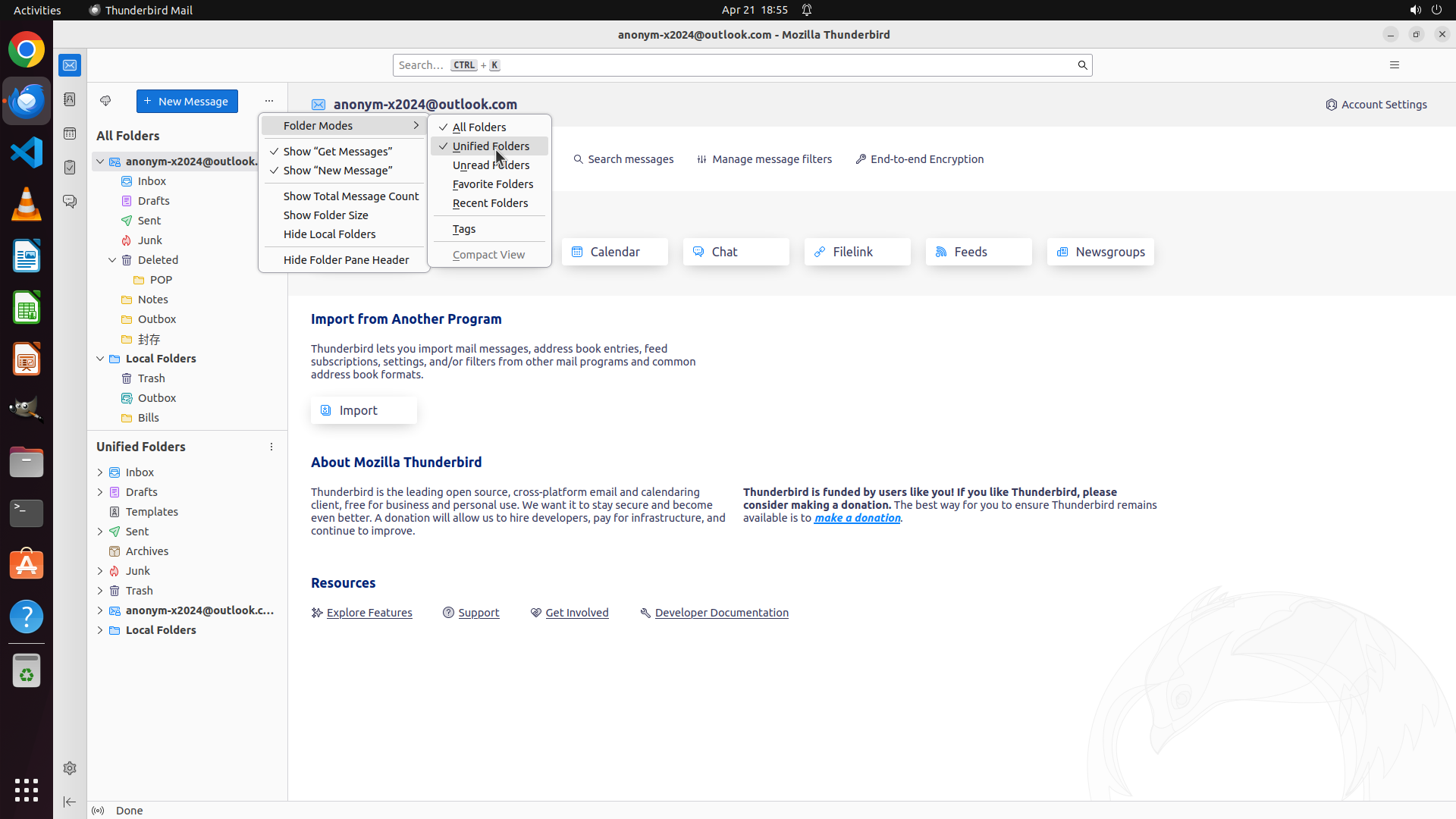Open the Address Book space icon
This screenshot has width=1456, height=819.
click(70, 99)
